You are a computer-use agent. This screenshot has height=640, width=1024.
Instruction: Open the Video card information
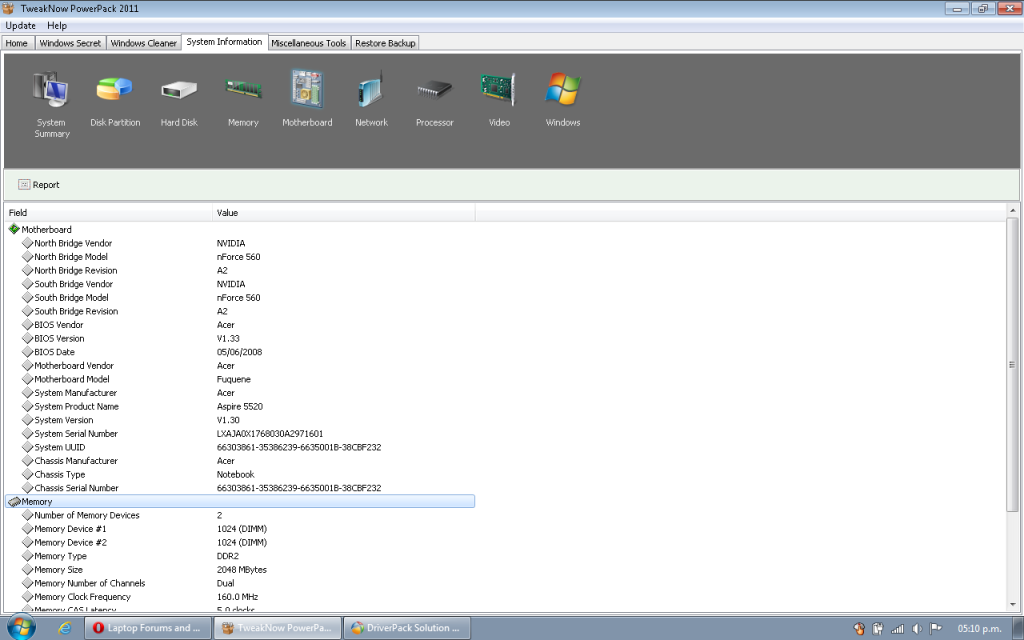499,101
